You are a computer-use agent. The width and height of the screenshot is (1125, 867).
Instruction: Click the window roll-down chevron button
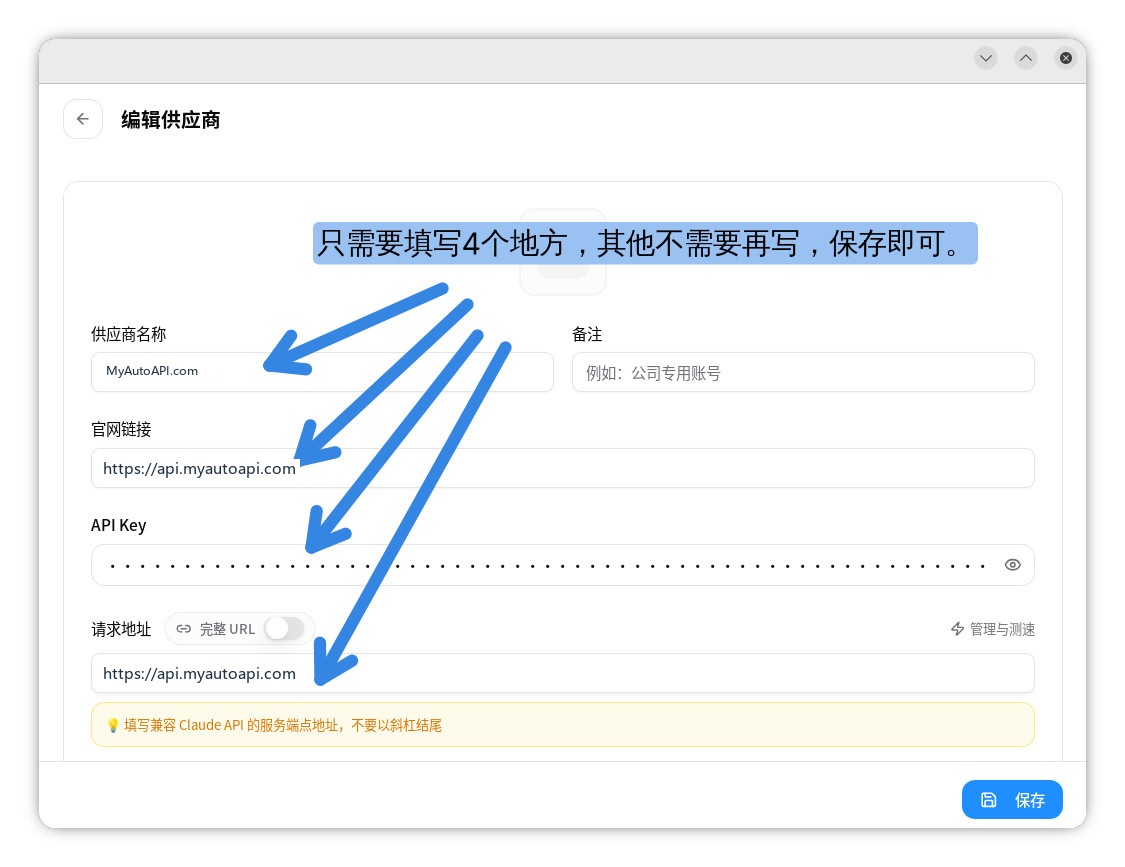pyautogui.click(x=986, y=58)
